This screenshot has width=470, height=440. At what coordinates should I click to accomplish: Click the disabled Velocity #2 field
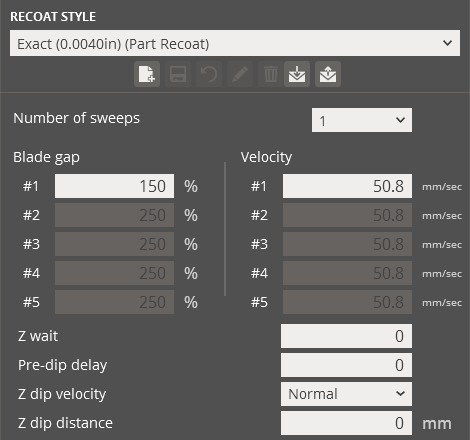(x=347, y=215)
